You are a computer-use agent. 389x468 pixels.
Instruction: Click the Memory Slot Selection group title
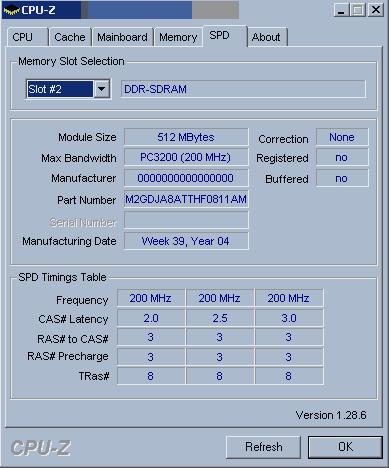coord(71,61)
